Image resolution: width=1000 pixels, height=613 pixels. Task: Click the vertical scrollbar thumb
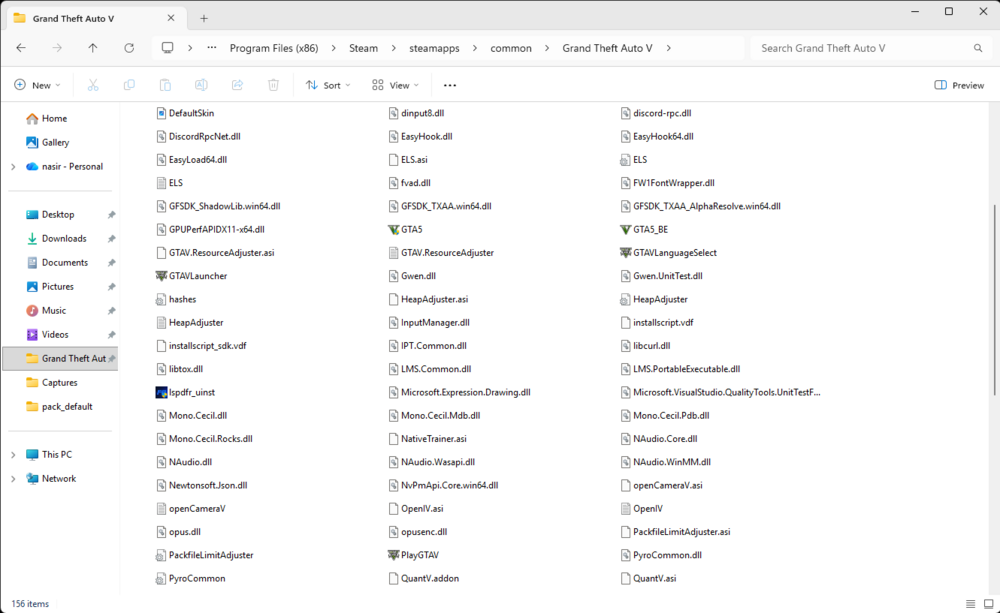coord(994,300)
